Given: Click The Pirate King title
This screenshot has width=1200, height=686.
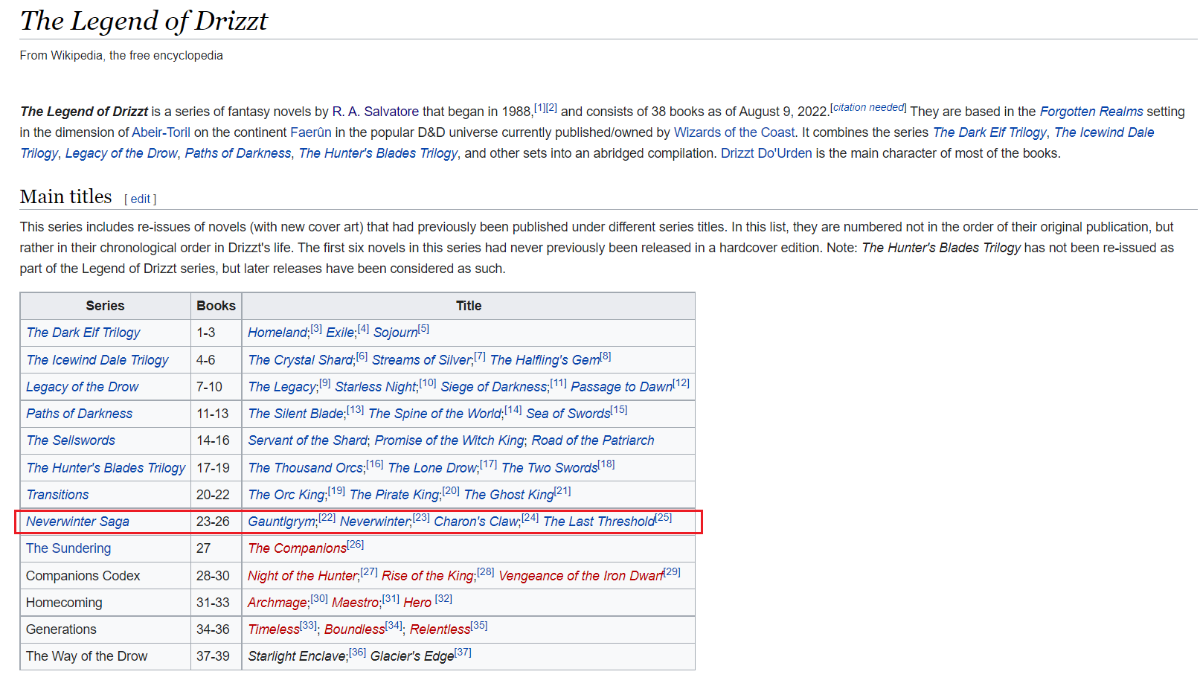Looking at the screenshot, I should pos(395,494).
